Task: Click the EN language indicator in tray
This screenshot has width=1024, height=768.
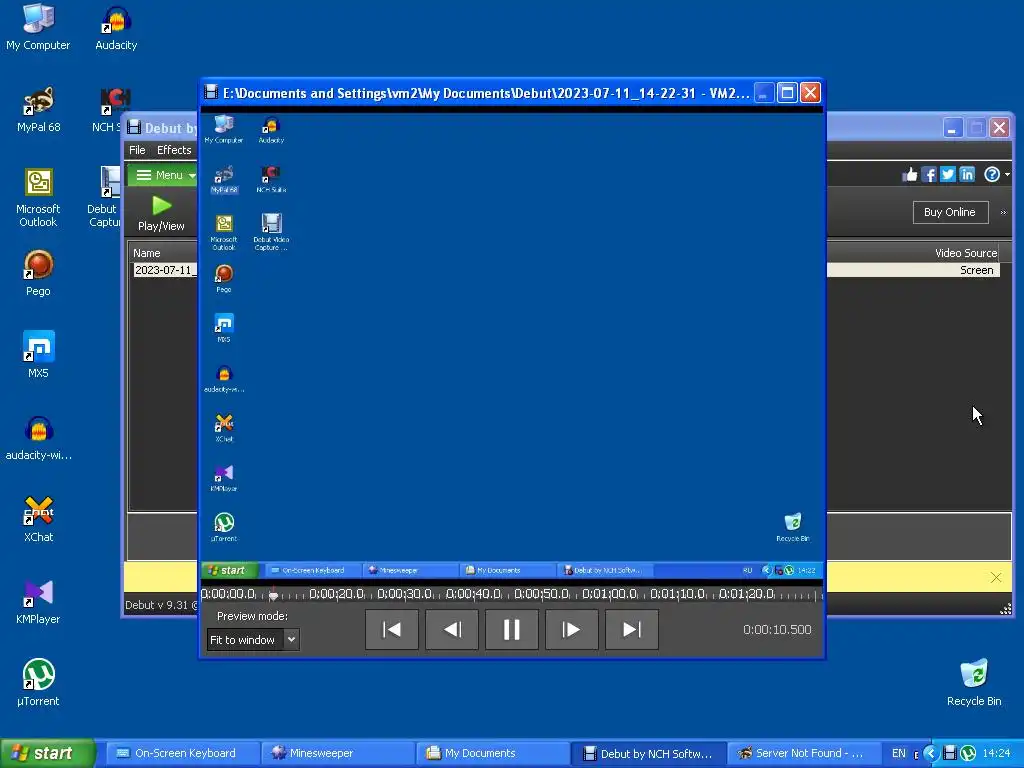Action: tap(899, 754)
